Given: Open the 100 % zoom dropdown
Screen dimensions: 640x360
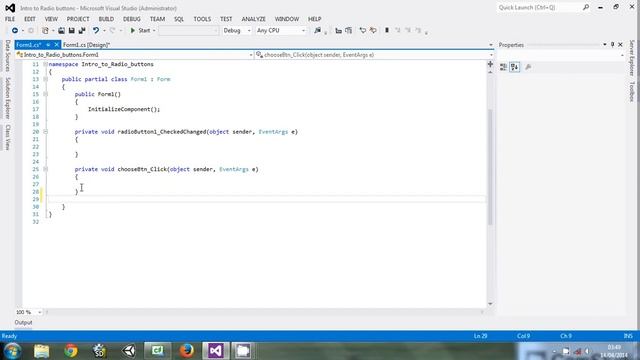Looking at the screenshot, I should (x=28, y=312).
